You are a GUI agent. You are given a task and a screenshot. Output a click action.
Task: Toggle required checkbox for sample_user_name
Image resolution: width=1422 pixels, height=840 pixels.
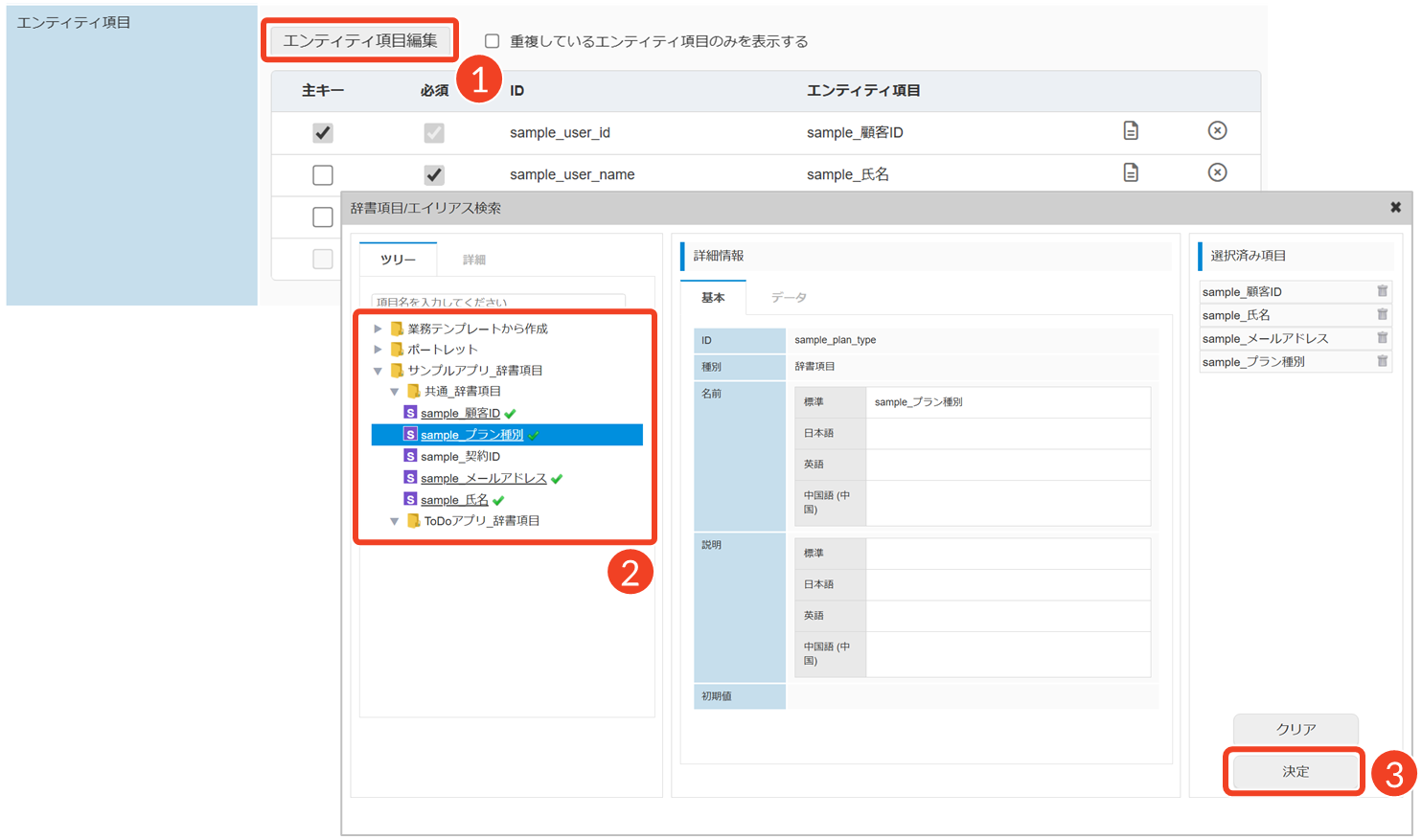pyautogui.click(x=434, y=175)
